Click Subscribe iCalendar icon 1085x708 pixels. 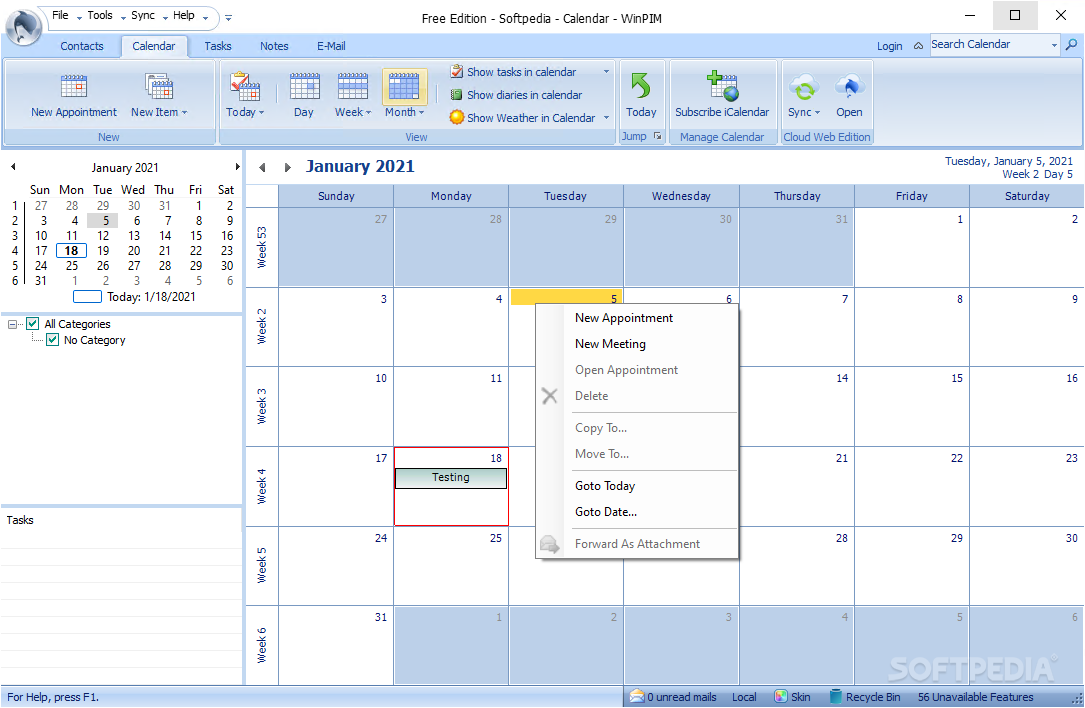(722, 86)
